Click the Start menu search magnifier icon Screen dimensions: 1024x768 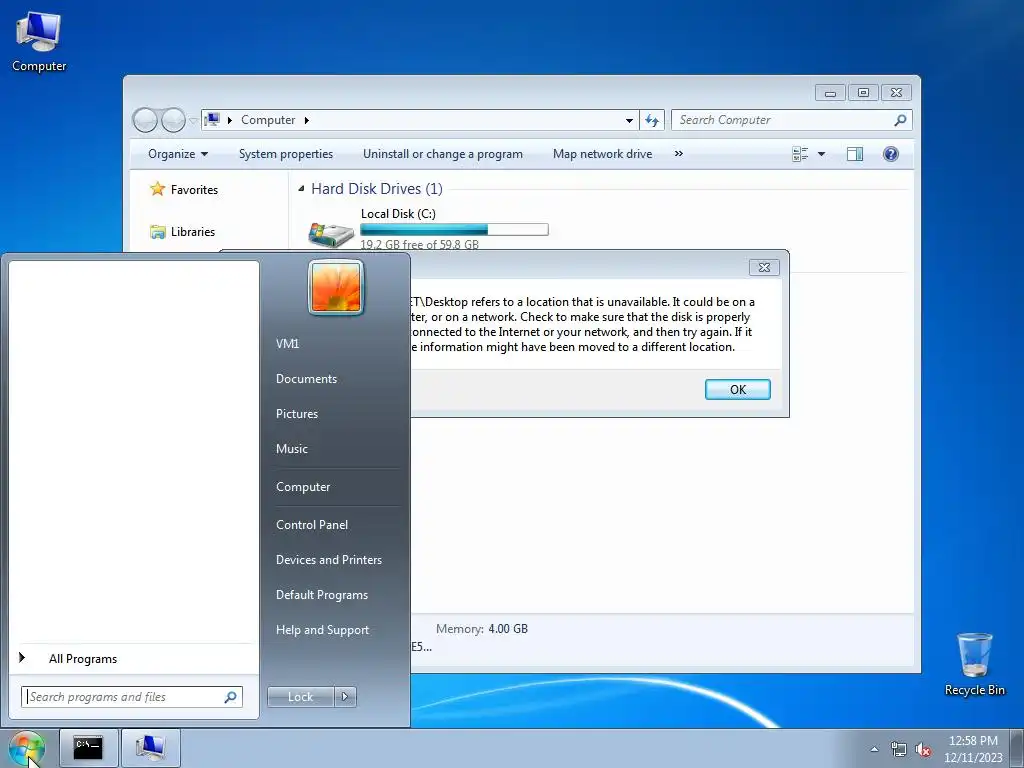pos(231,697)
